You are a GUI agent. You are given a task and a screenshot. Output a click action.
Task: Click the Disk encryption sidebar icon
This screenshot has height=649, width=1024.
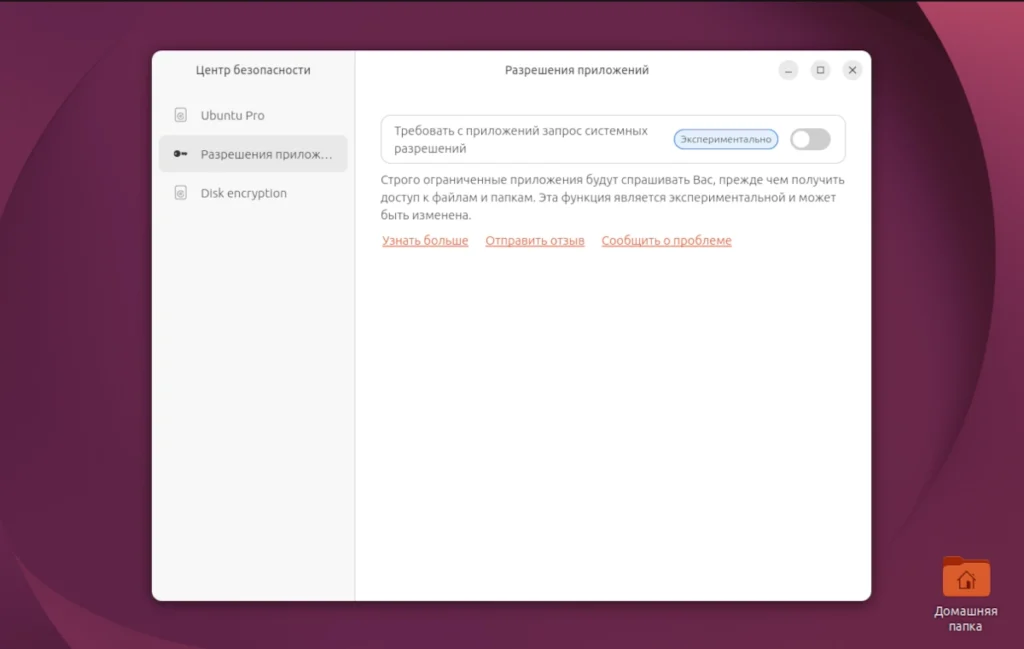click(x=180, y=193)
